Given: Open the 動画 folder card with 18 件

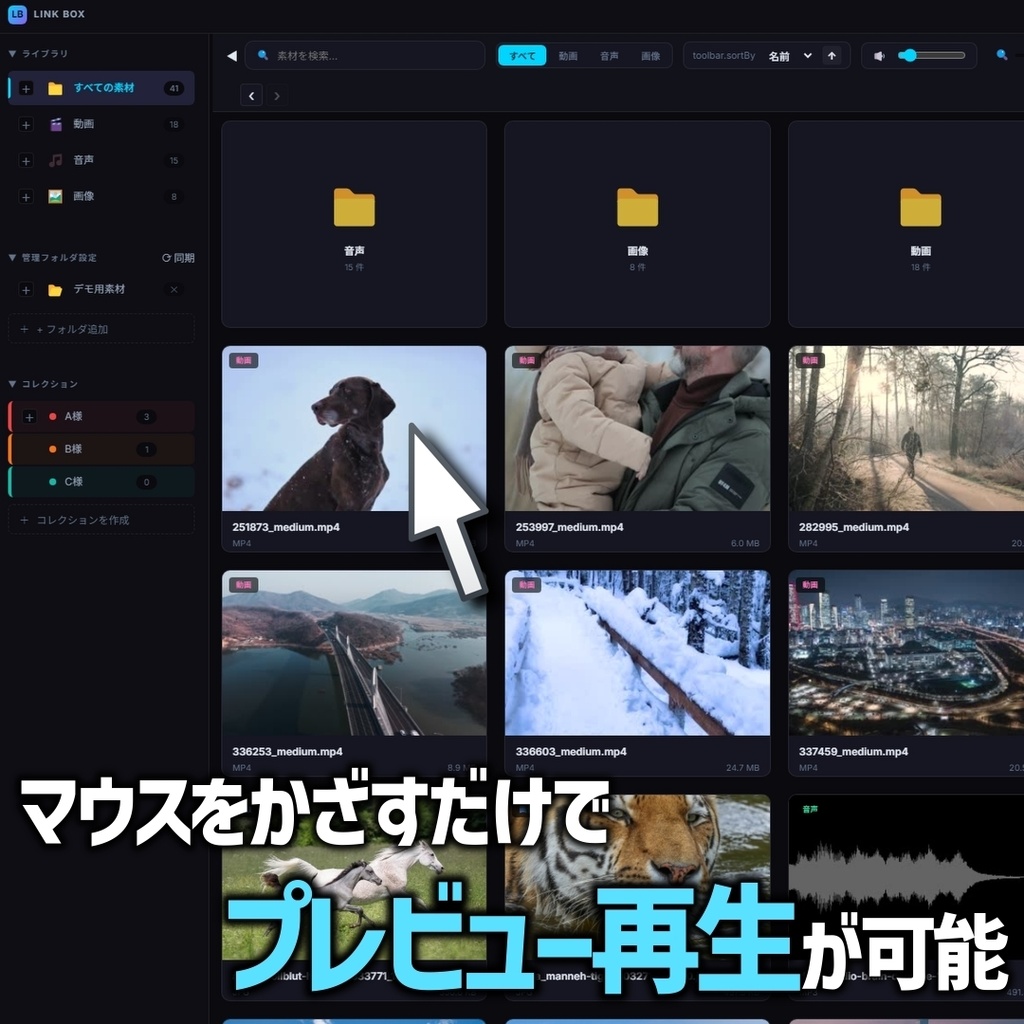Looking at the screenshot, I should [x=906, y=224].
